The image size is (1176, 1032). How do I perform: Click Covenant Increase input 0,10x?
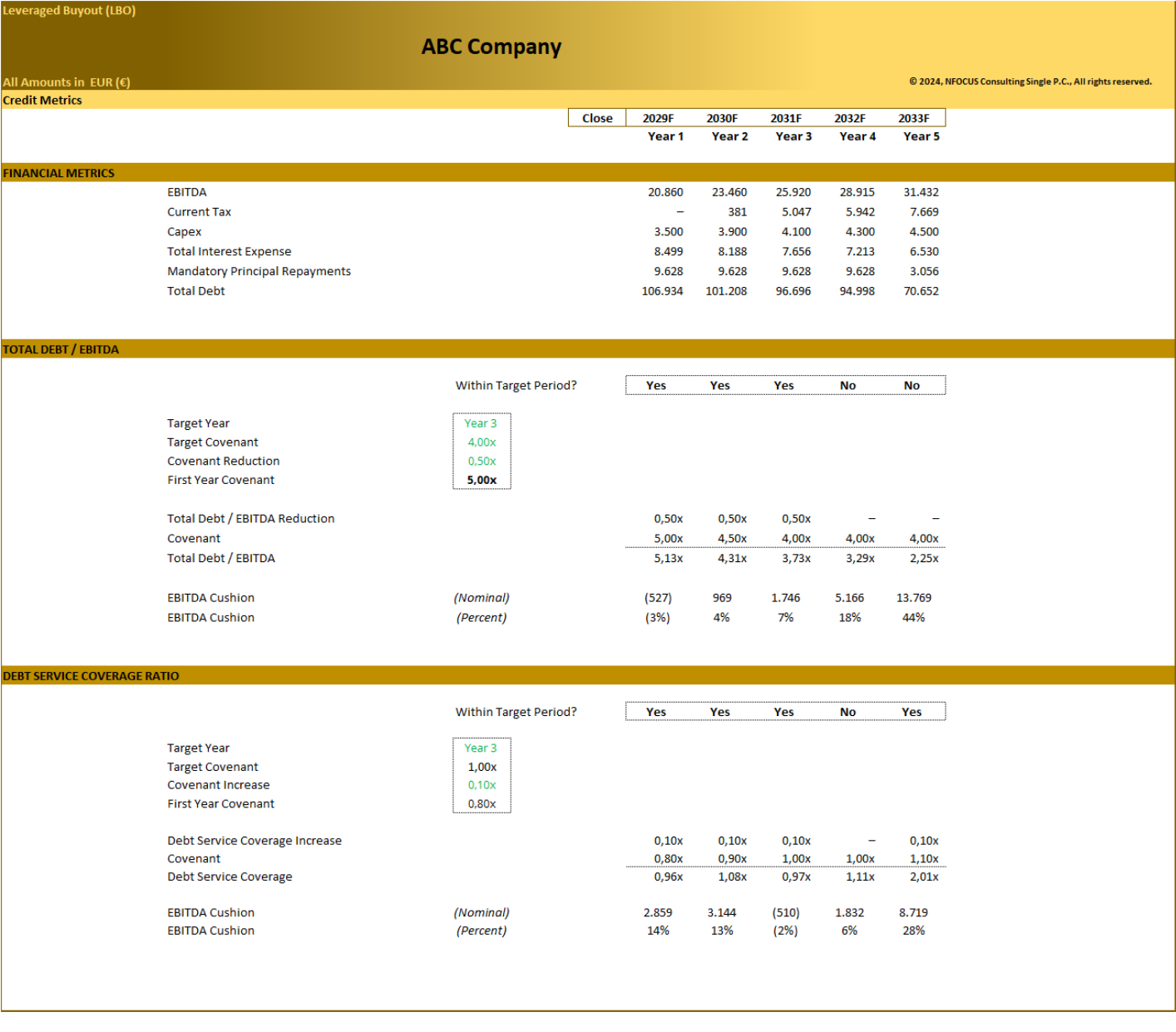tap(482, 785)
